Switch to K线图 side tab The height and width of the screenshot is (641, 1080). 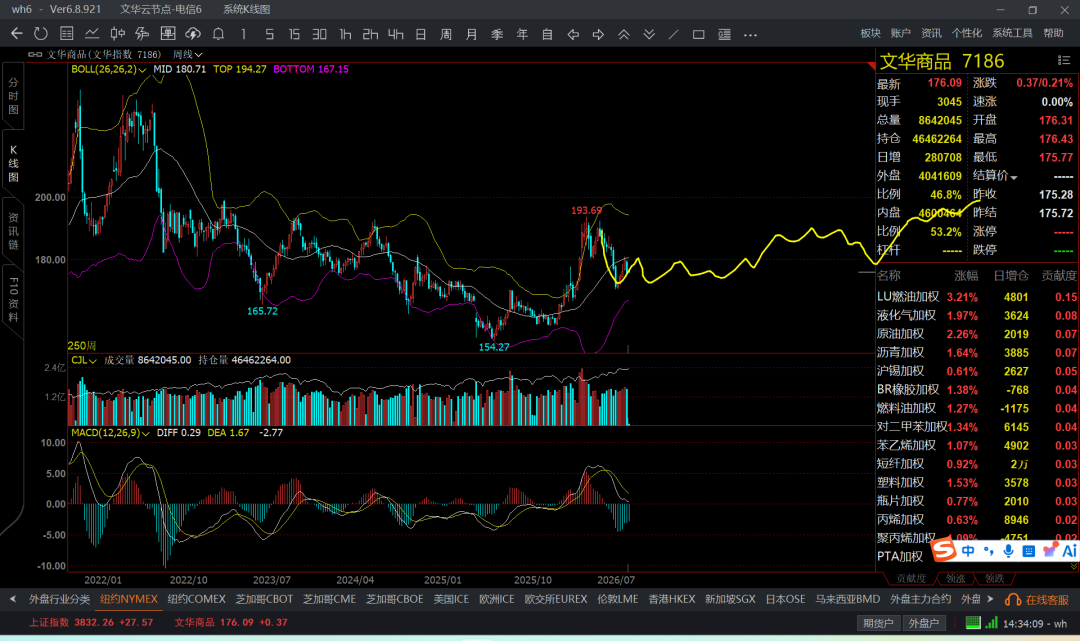(13, 163)
